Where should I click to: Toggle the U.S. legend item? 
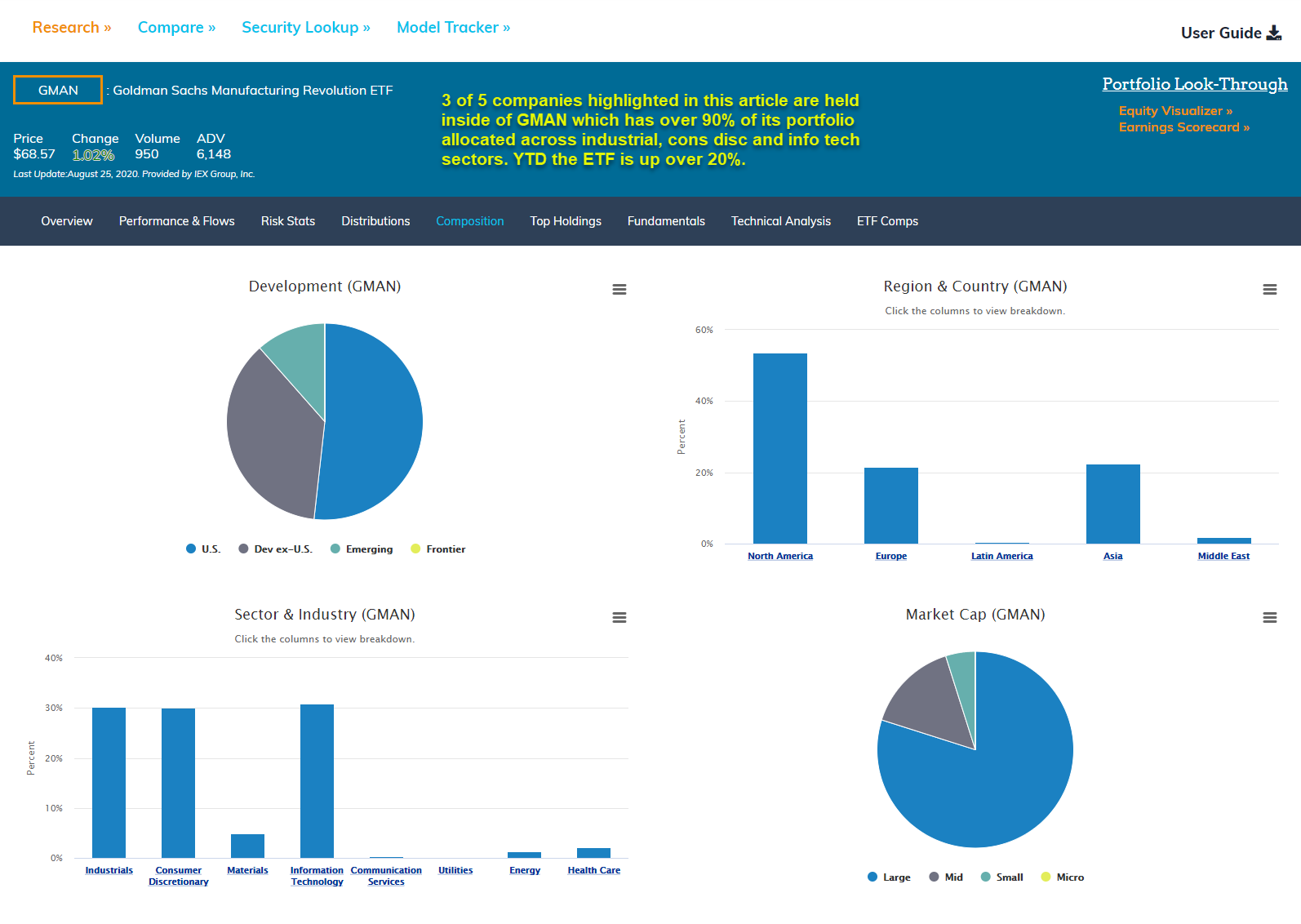click(203, 549)
